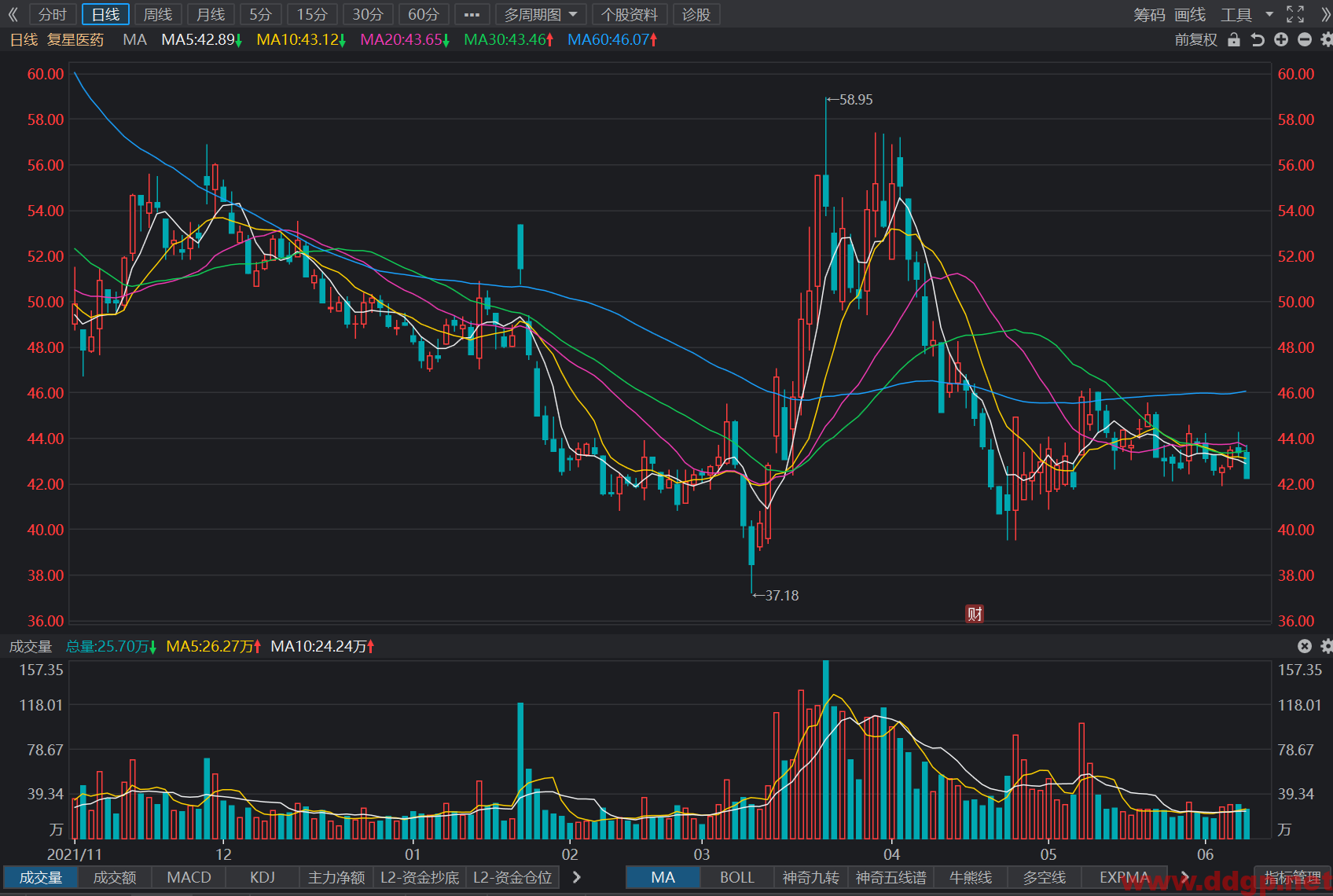
Task: Open the 多周期图 dropdown
Action: coord(541,14)
